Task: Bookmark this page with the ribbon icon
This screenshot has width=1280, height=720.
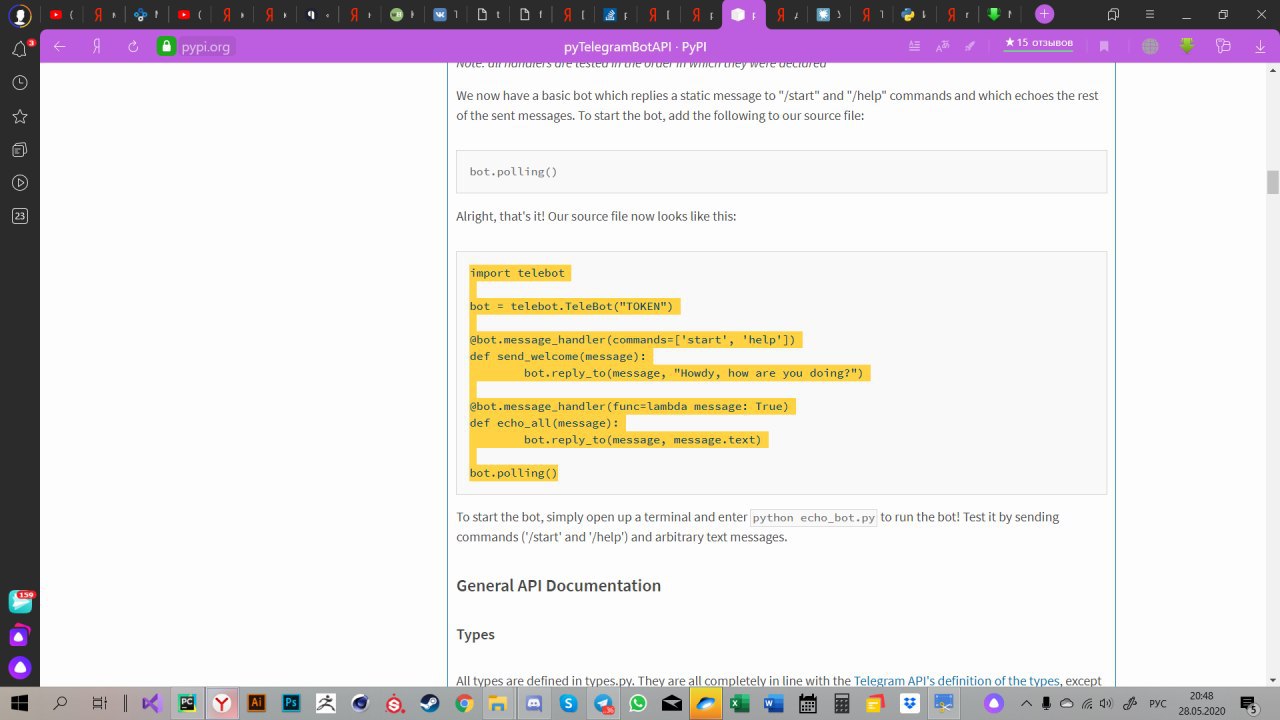Action: click(1104, 46)
